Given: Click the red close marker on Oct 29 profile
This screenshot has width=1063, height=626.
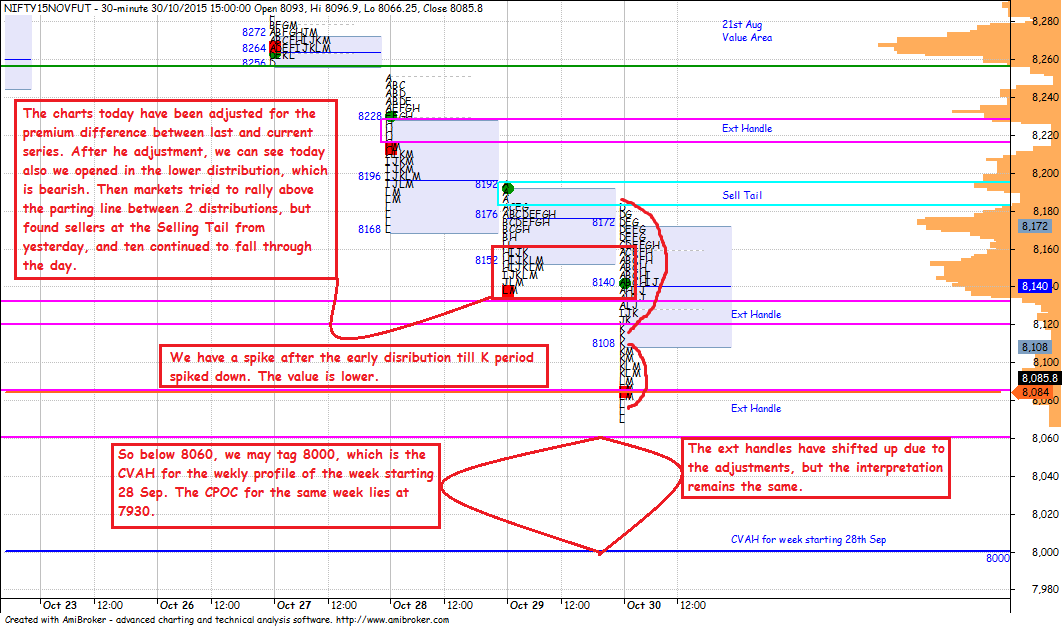Looking at the screenshot, I should (x=508, y=290).
